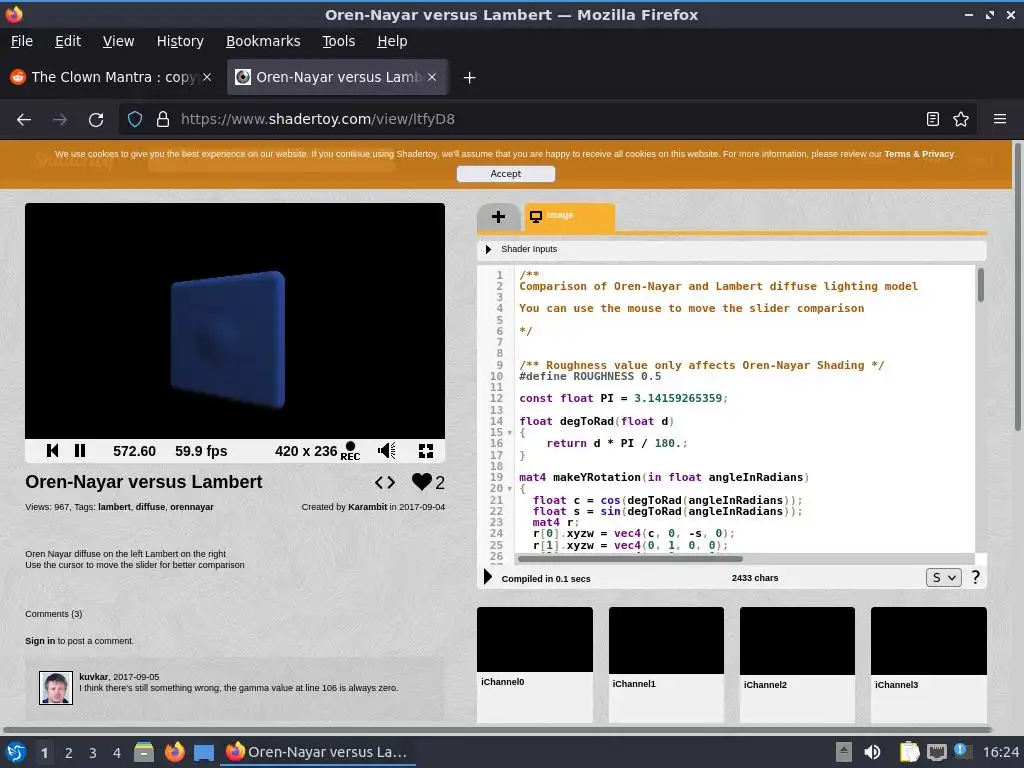Open the Terms & Privacy link
1024x768 pixels.
click(919, 154)
